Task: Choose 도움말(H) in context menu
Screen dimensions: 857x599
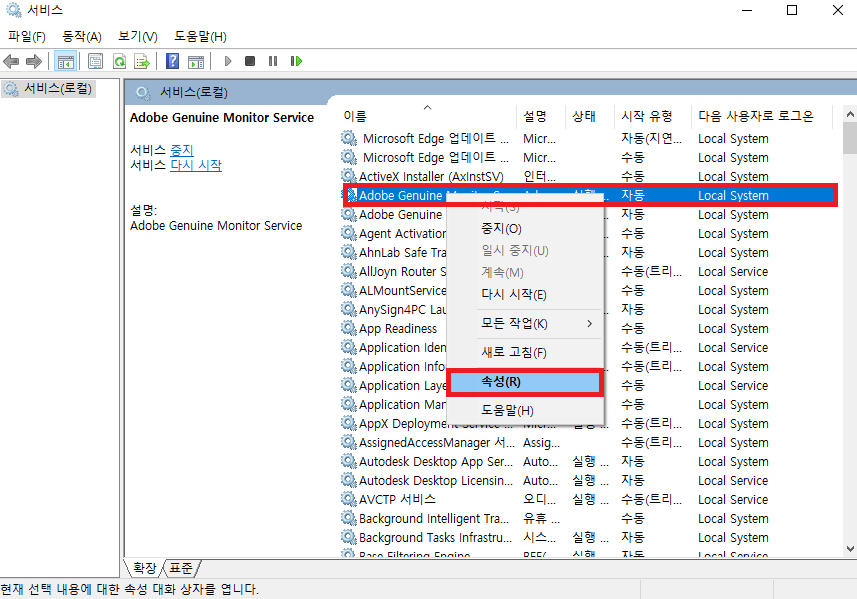Action: [525, 410]
